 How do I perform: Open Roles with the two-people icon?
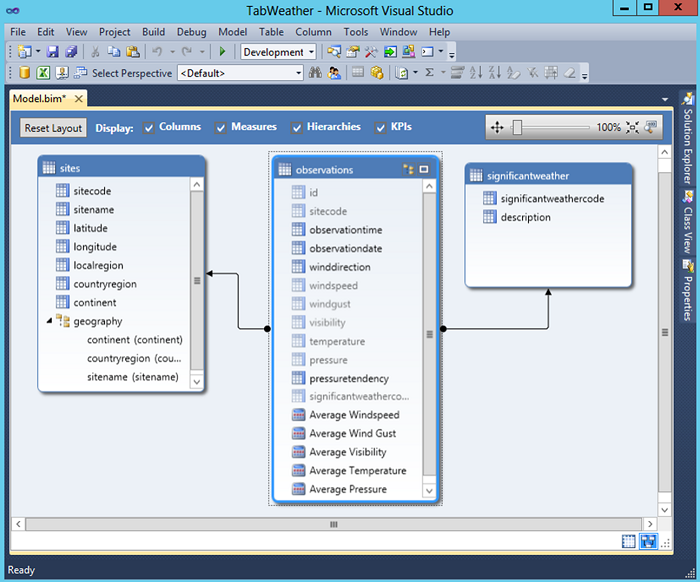pos(334,72)
